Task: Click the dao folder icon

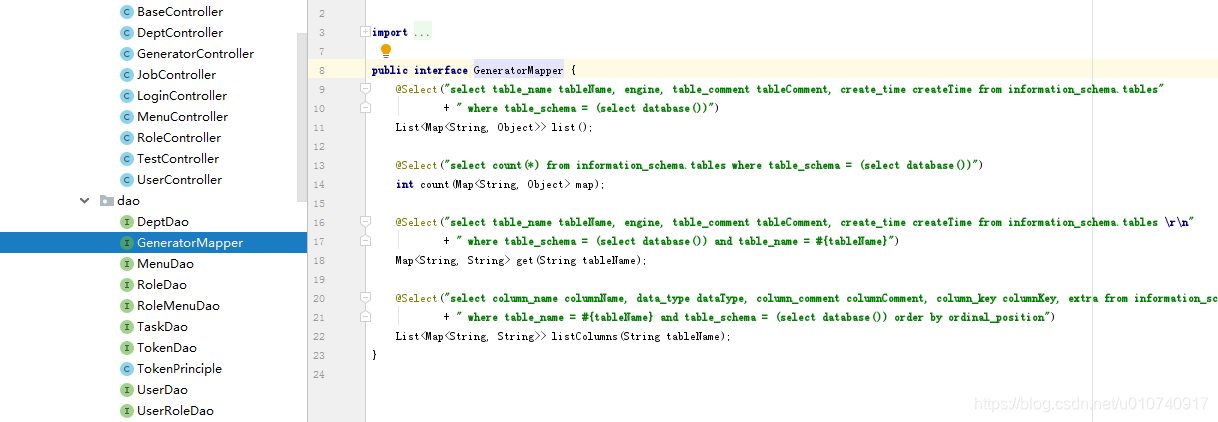Action: click(107, 201)
